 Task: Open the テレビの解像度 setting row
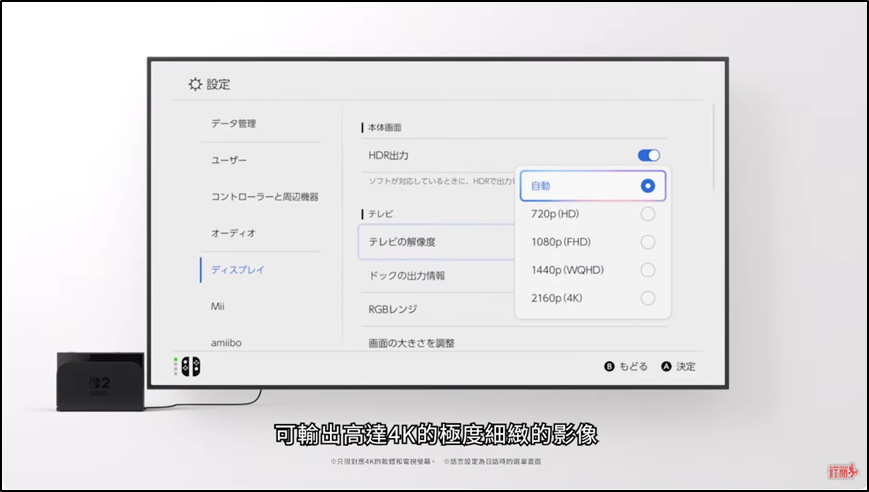(x=438, y=242)
